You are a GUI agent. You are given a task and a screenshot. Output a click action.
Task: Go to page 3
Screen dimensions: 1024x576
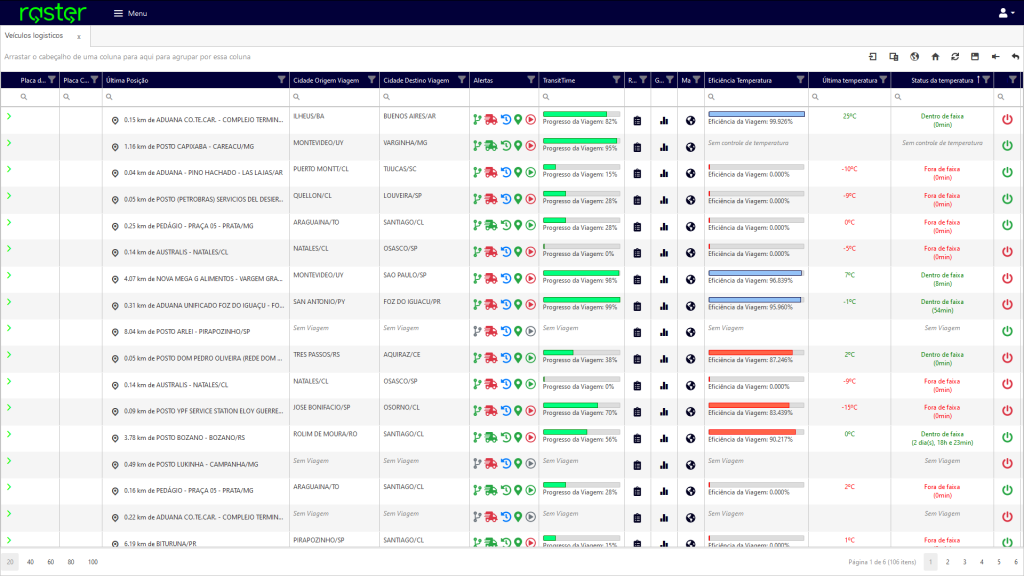pos(965,562)
